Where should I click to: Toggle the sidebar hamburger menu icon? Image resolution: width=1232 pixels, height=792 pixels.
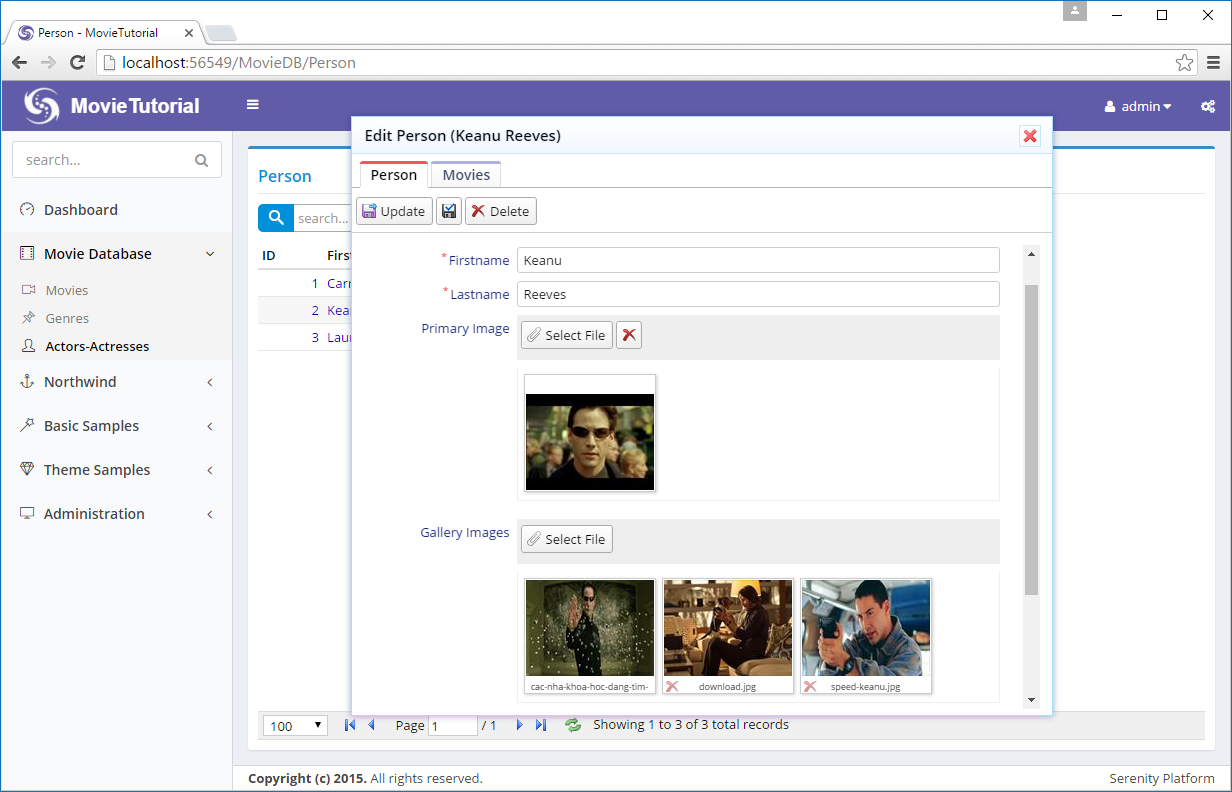point(253,104)
